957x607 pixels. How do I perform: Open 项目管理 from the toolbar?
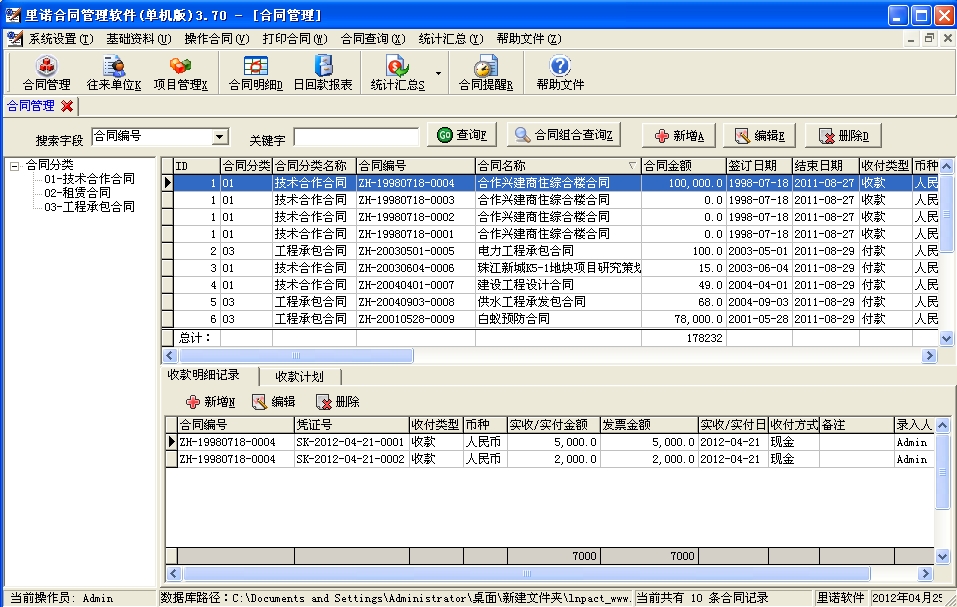click(181, 72)
